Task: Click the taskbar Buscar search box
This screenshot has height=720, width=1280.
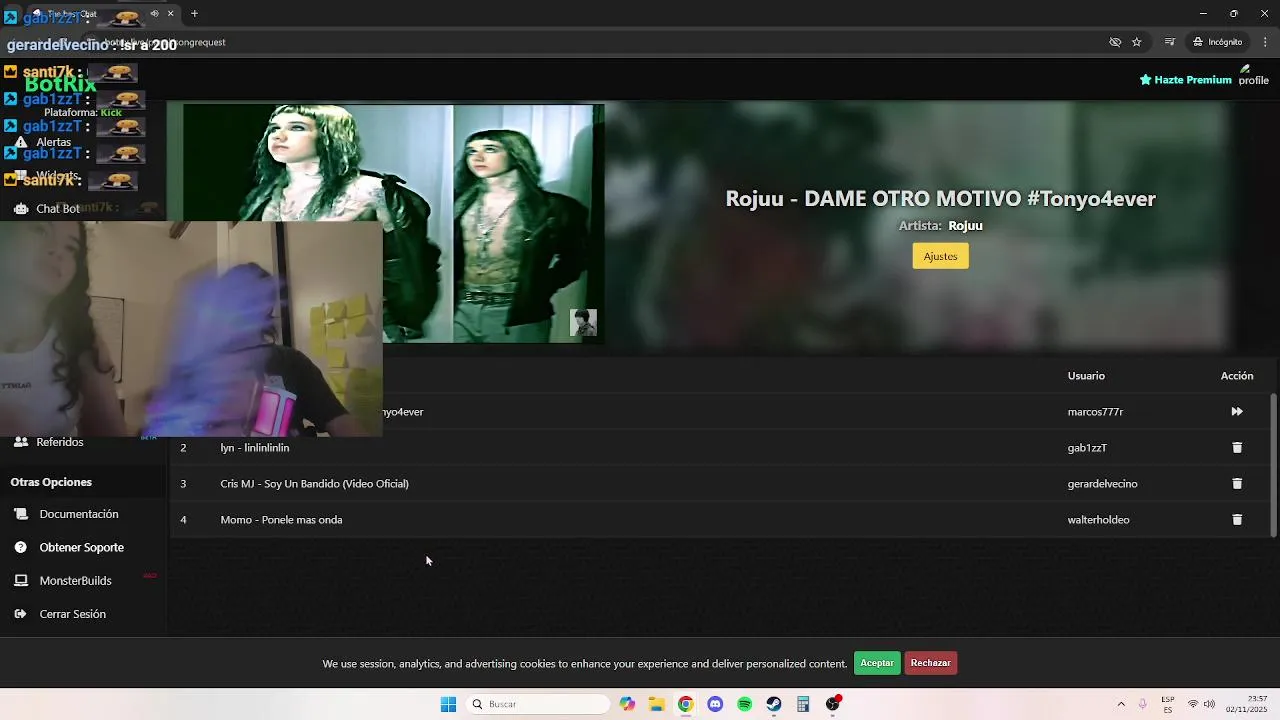Action: point(538,704)
